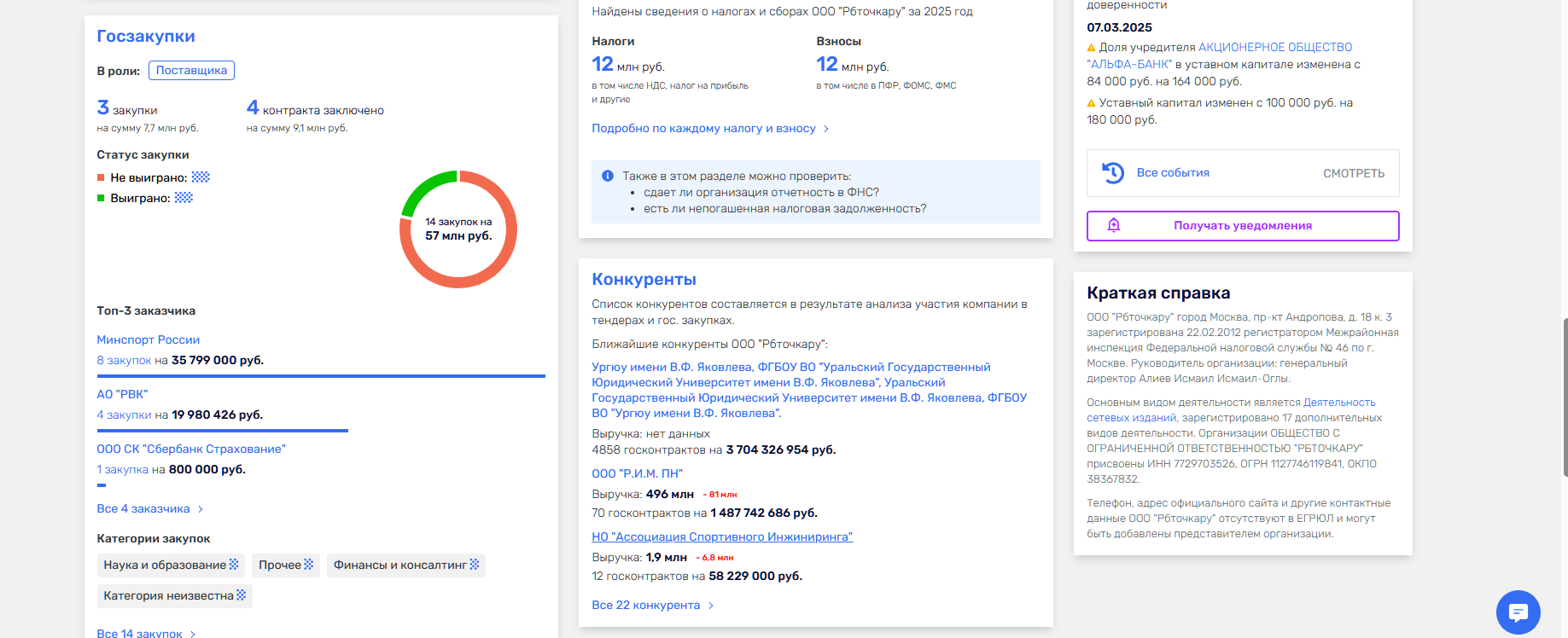This screenshot has width=1568, height=638.
Task: Click blurred count icon on Наука и образование chip
Action: pos(234,565)
